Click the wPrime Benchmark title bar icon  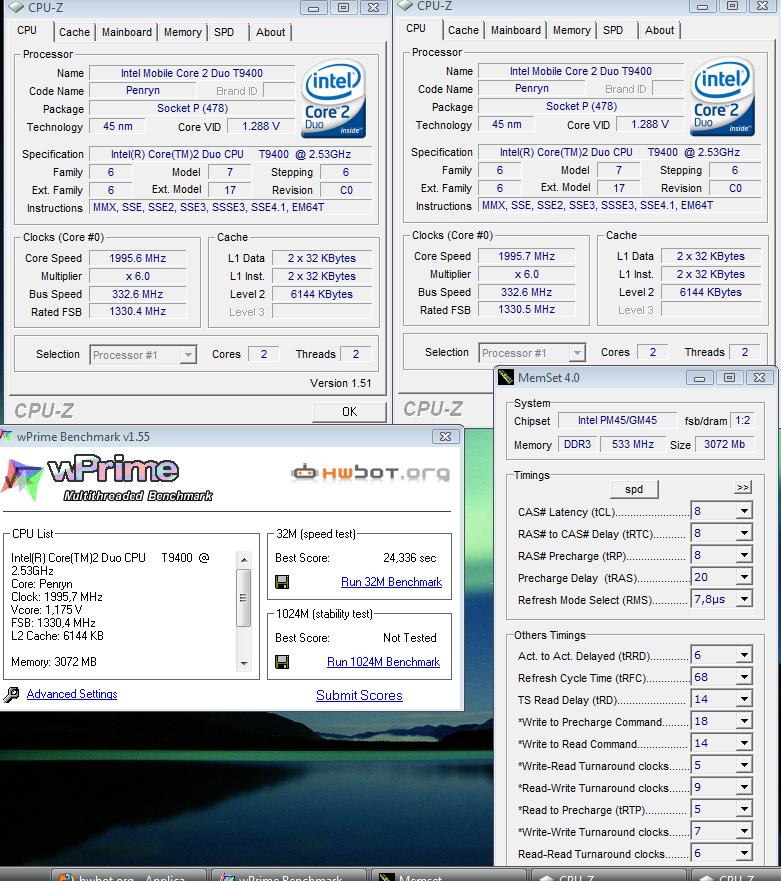click(7, 436)
